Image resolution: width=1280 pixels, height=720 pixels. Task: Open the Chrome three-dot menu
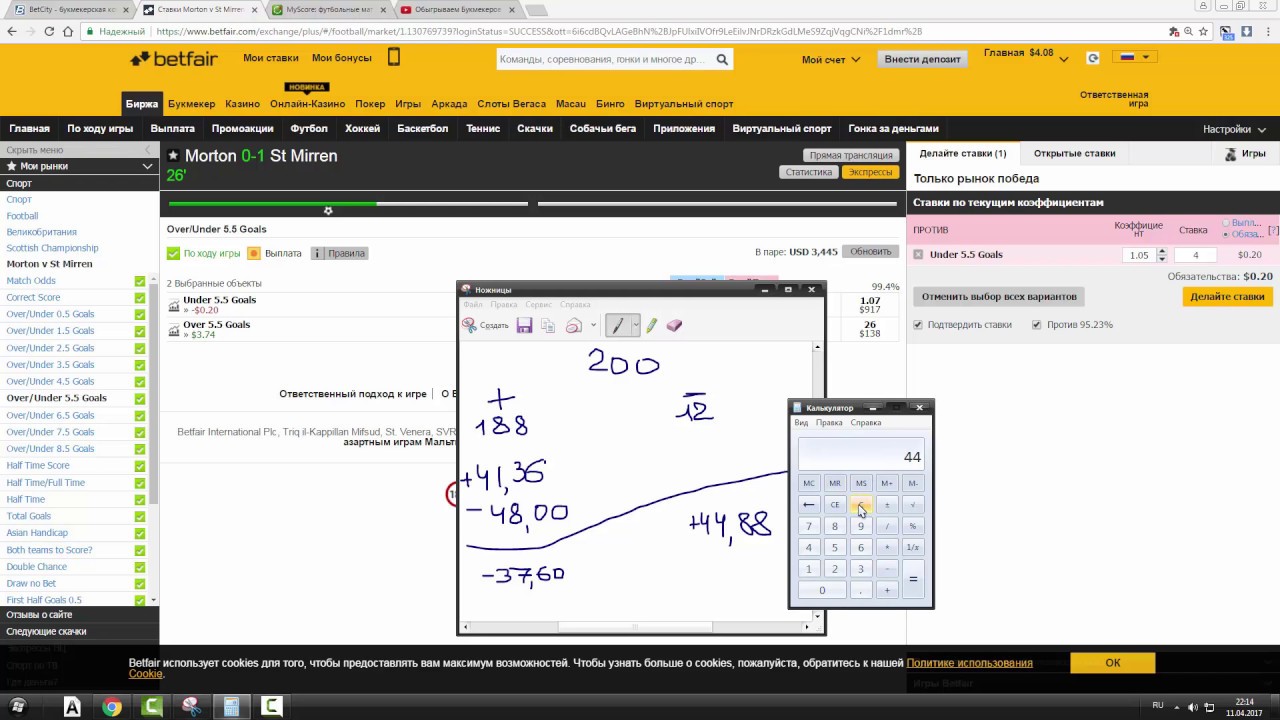[1267, 32]
